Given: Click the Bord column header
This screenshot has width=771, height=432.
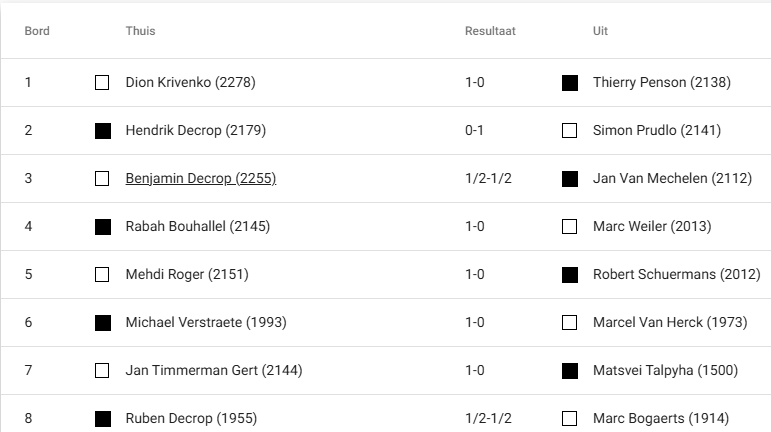Looking at the screenshot, I should point(37,31).
